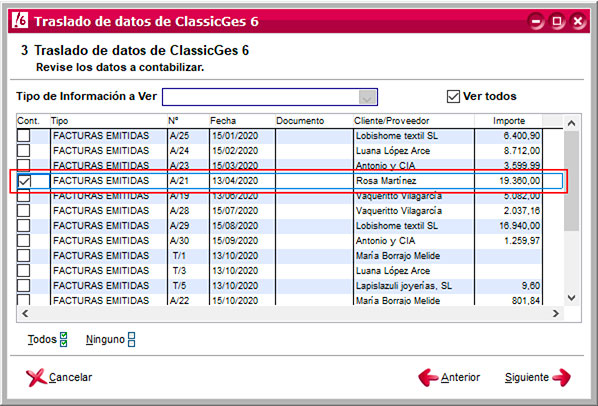The height and width of the screenshot is (406, 598).
Task: Click the Vaqueritto Vilagarcía cell of invoice A/28
Action: pos(414,210)
